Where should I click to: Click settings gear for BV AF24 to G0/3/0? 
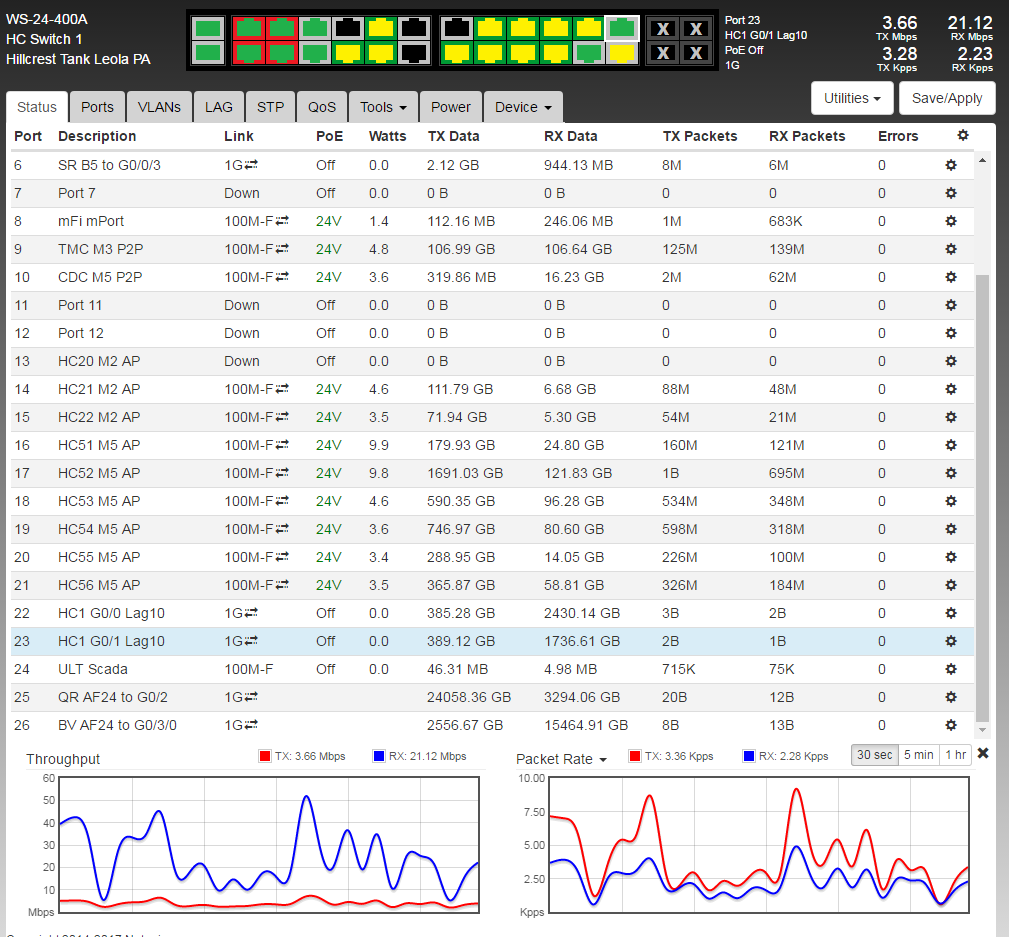click(951, 725)
